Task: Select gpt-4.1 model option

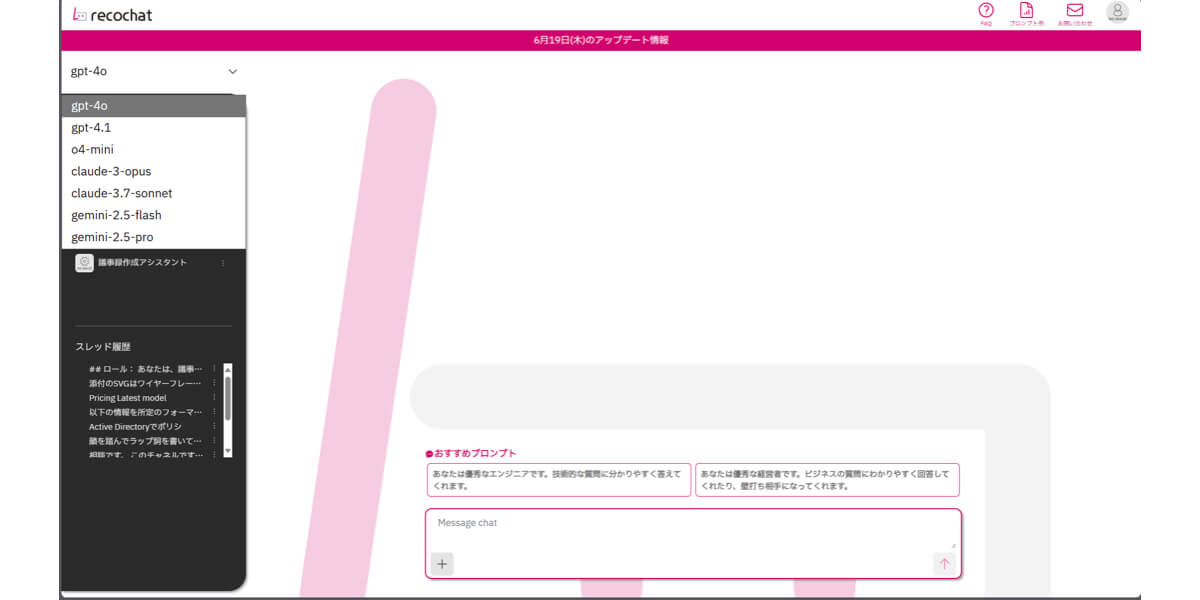Action: tap(153, 127)
